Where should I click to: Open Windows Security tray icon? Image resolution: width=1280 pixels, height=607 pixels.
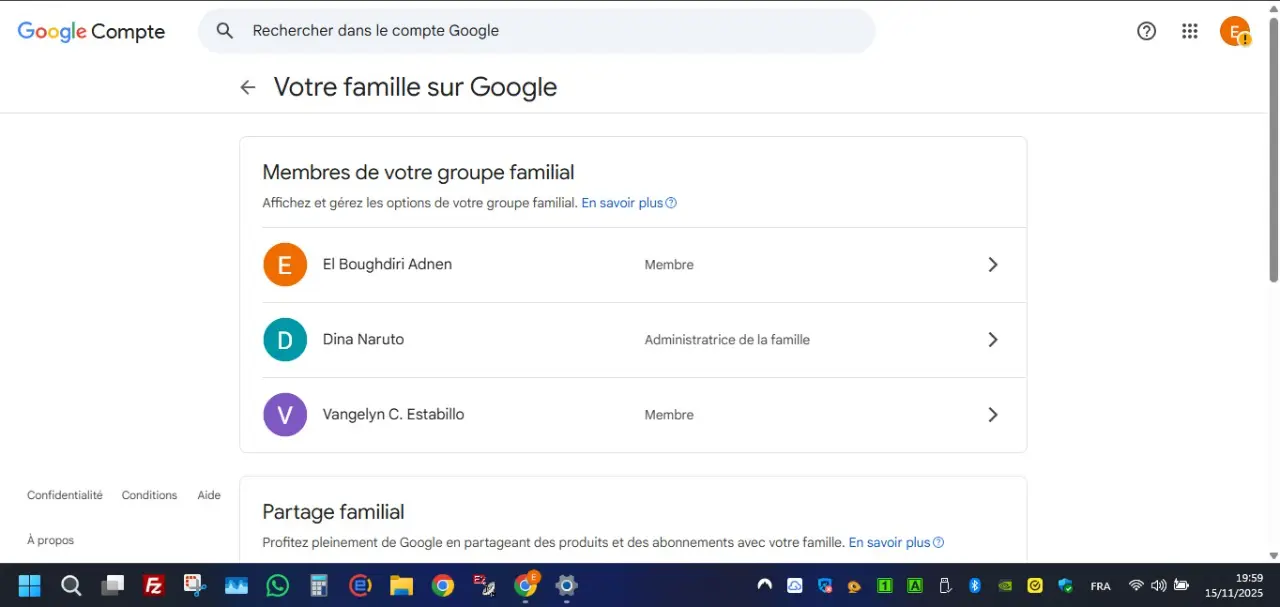[x=1065, y=586]
